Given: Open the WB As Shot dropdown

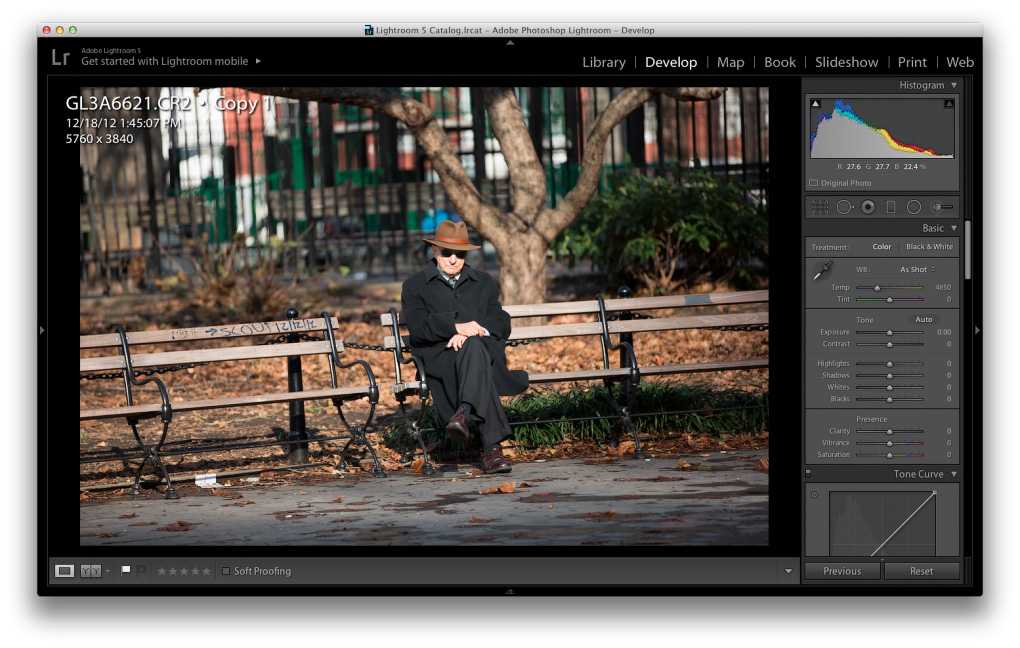Looking at the screenshot, I should coord(917,269).
